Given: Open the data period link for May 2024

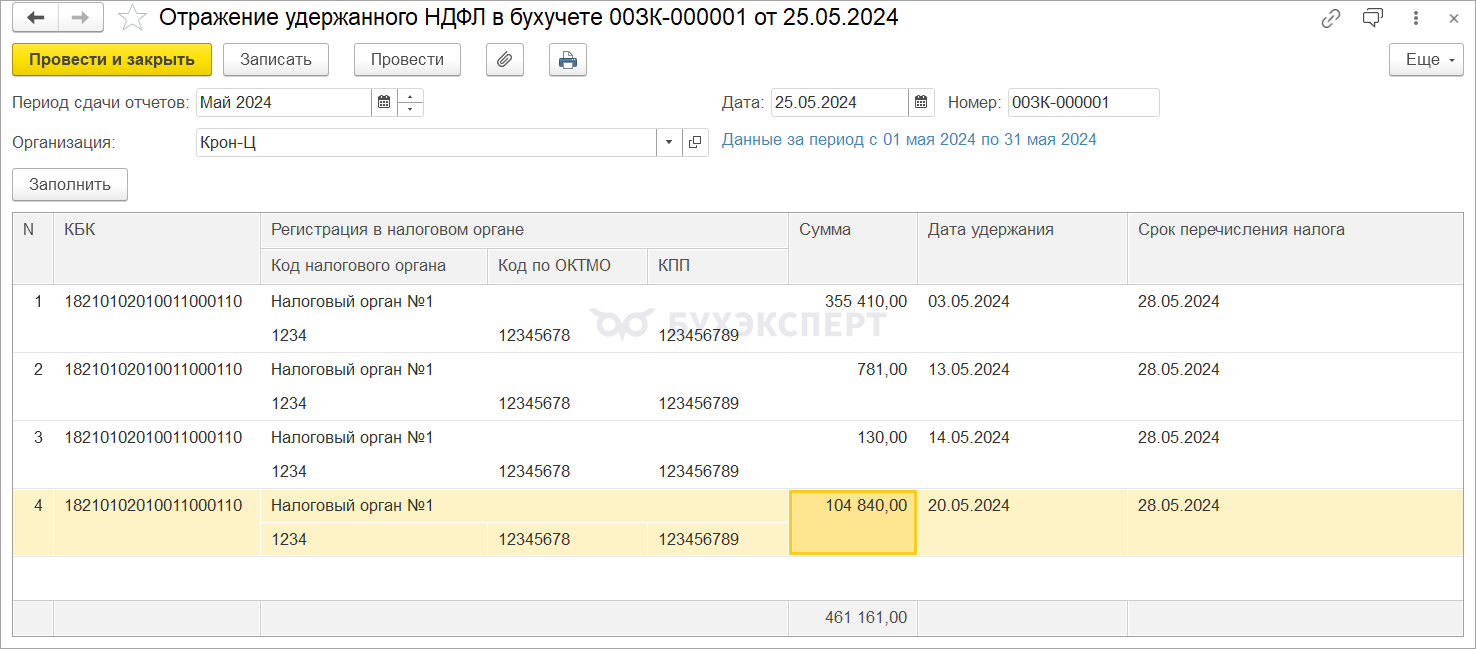Looking at the screenshot, I should 909,140.
